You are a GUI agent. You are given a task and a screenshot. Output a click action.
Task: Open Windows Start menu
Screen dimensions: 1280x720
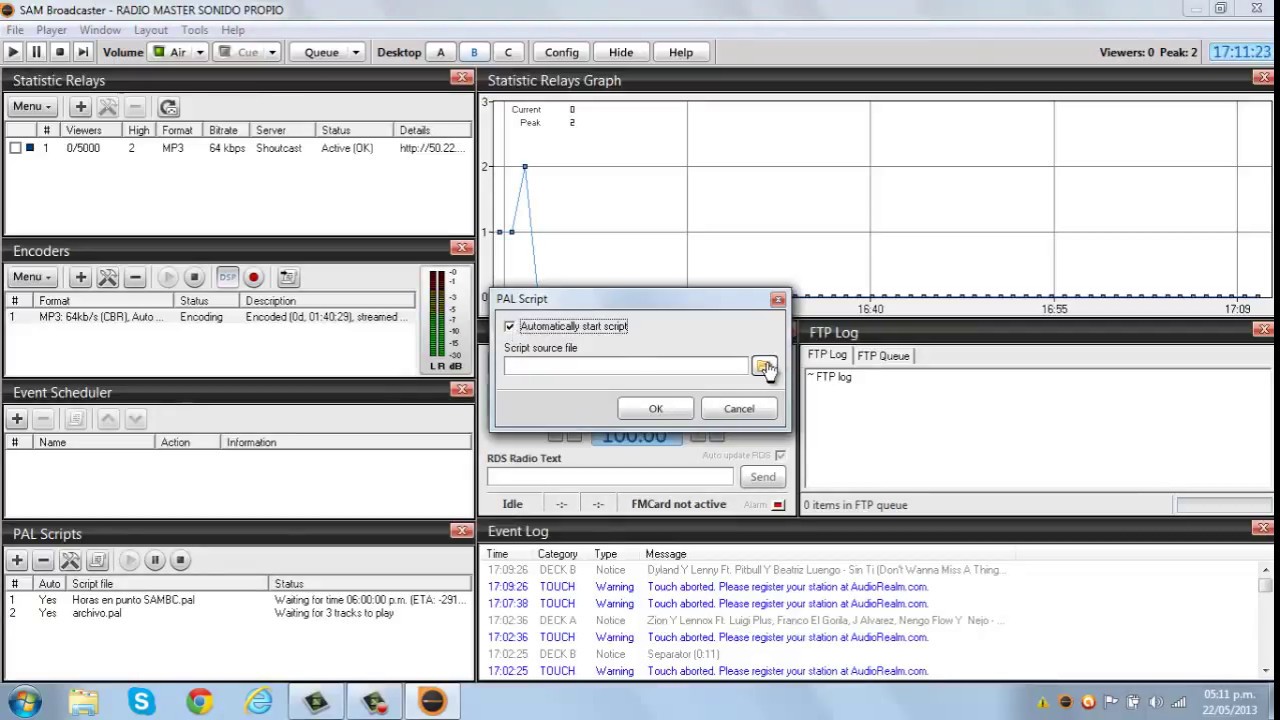(x=25, y=701)
